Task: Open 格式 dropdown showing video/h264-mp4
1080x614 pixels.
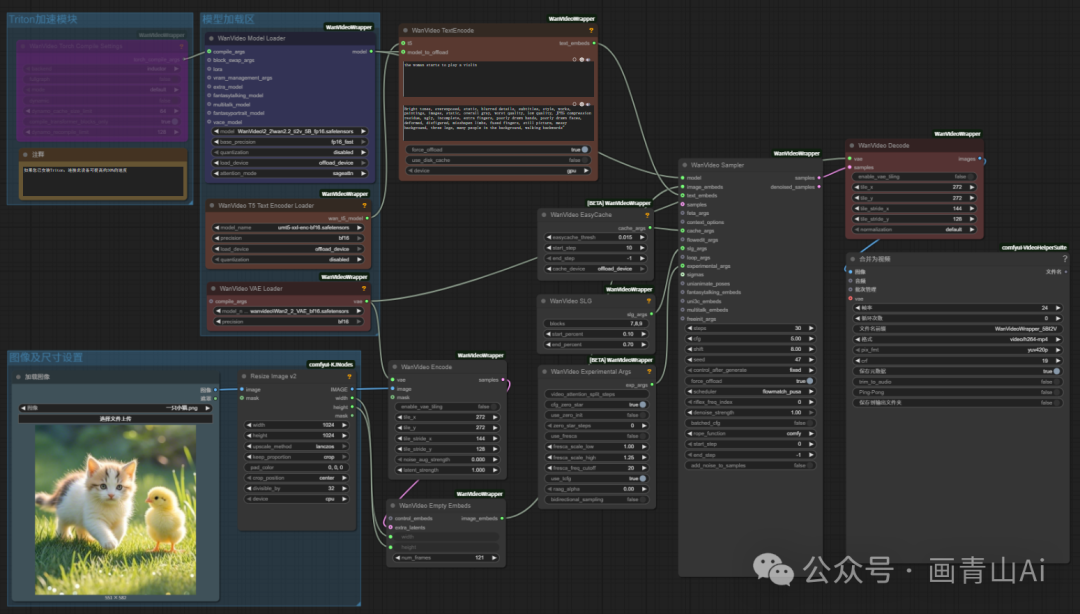Action: pyautogui.click(x=958, y=339)
